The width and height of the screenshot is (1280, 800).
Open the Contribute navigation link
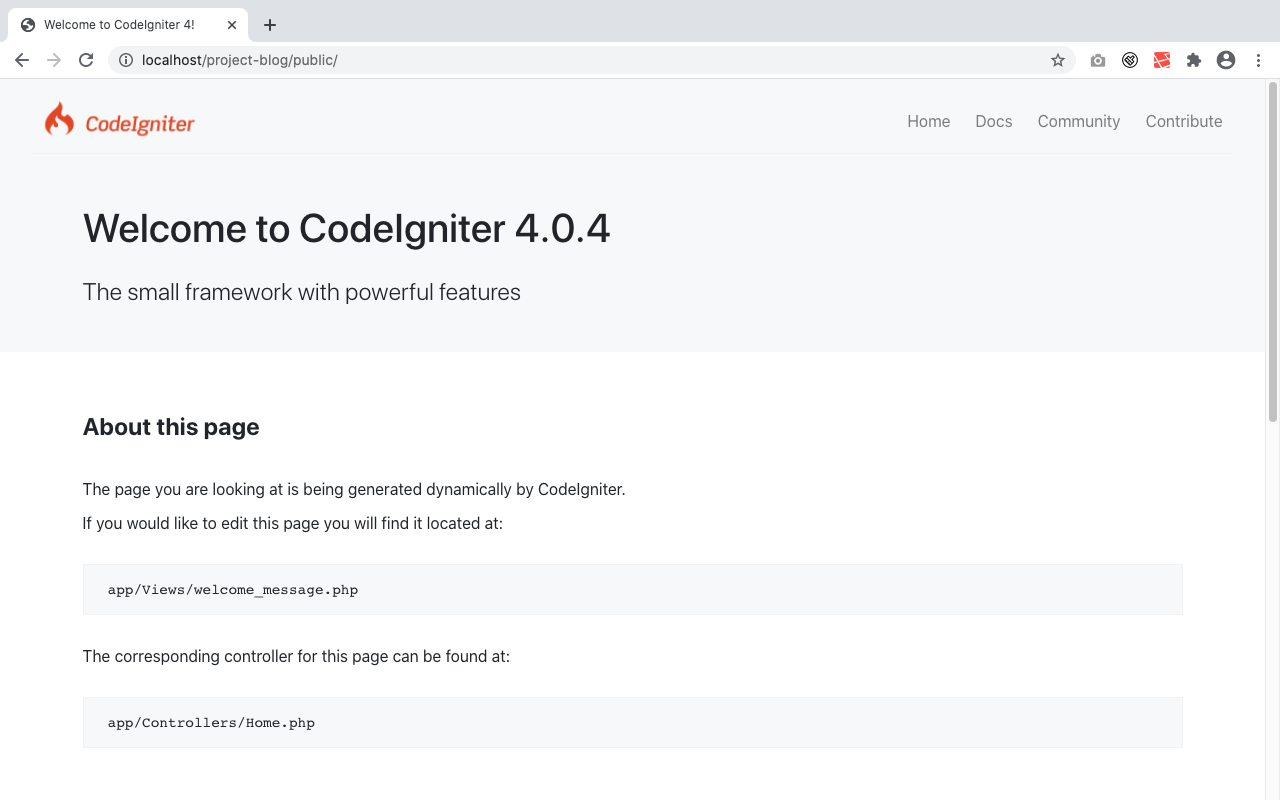click(1184, 121)
